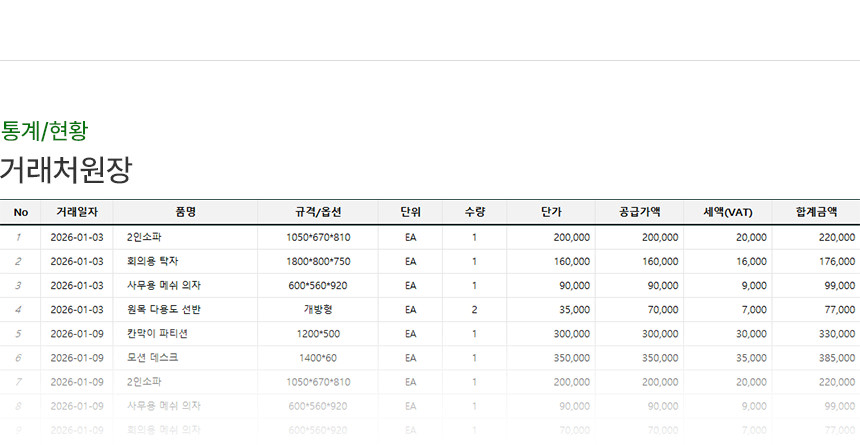Select the 세액(VAT) column header
860x445 pixels.
point(728,212)
